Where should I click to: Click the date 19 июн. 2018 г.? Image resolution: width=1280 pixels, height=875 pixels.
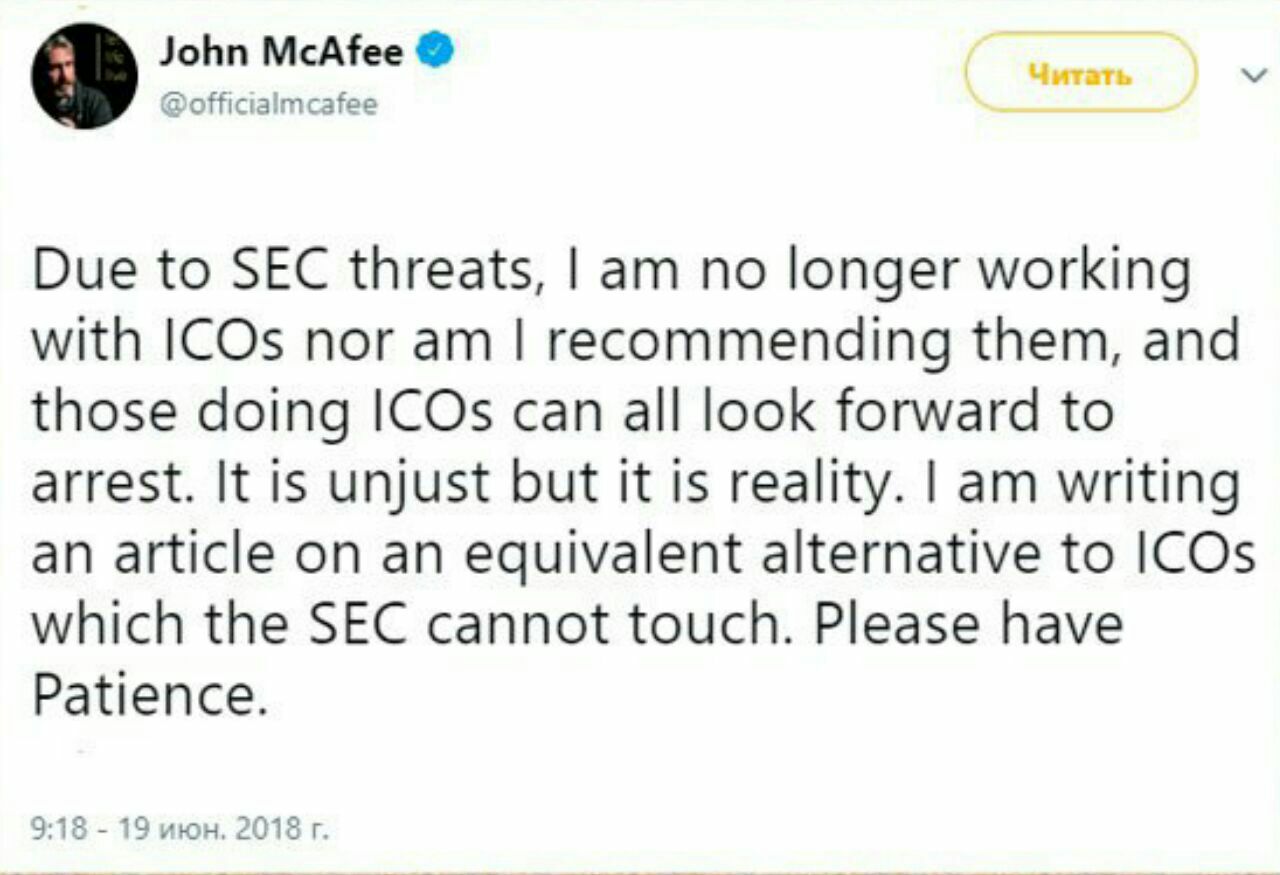click(212, 828)
